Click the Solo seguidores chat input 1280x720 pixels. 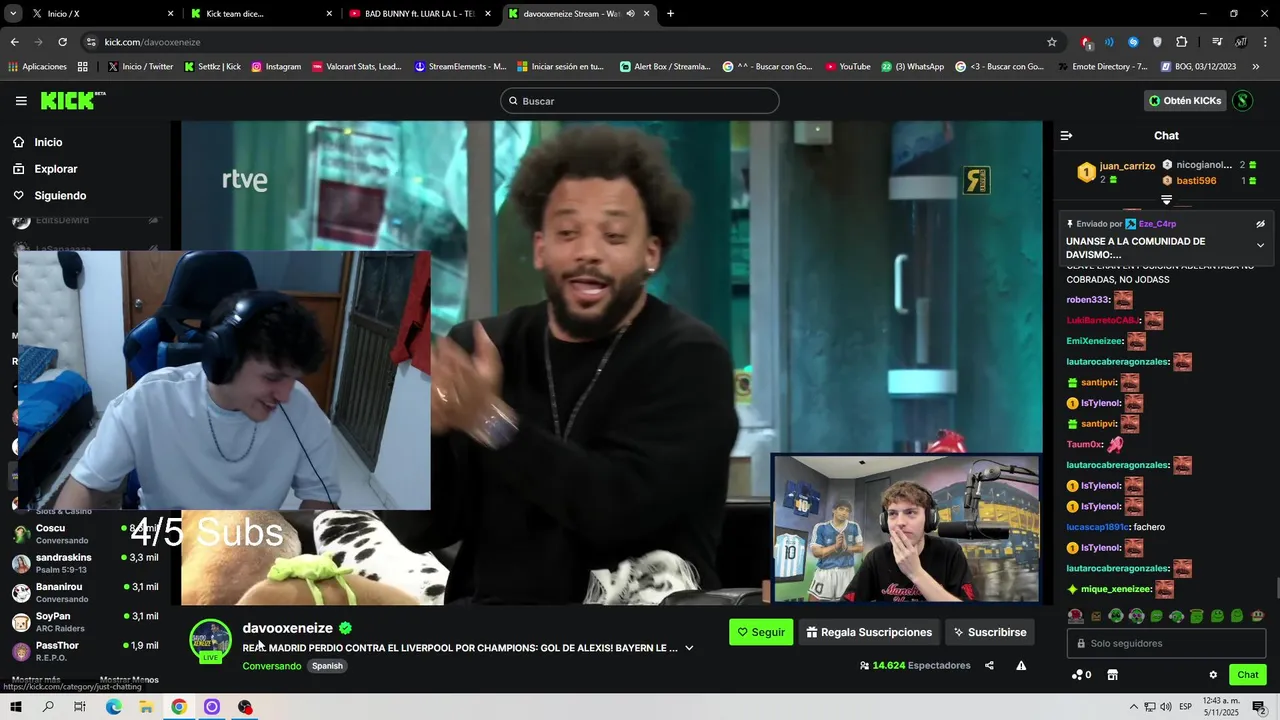point(1167,644)
